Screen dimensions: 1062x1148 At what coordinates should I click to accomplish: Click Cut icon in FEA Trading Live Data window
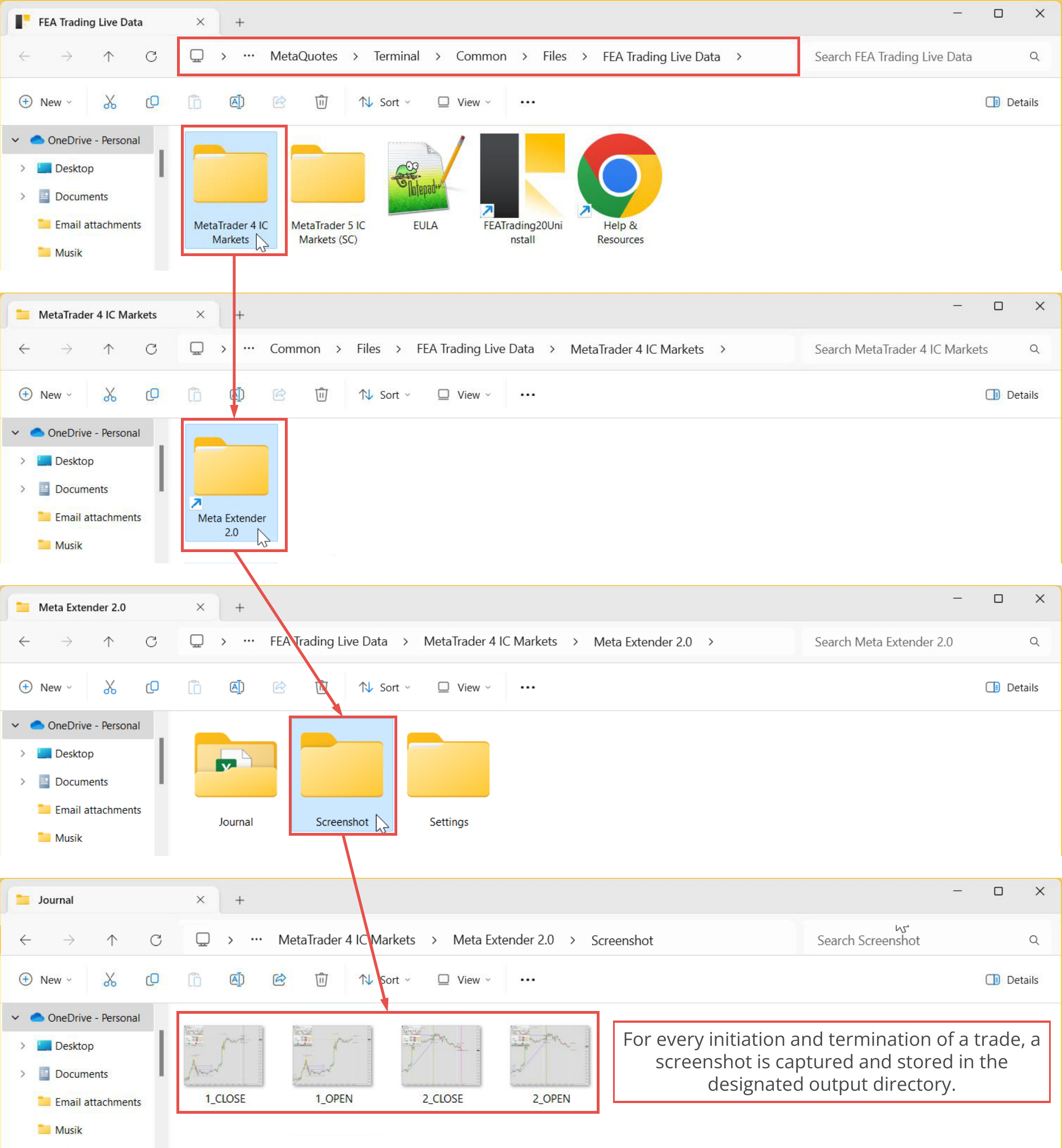click(110, 102)
